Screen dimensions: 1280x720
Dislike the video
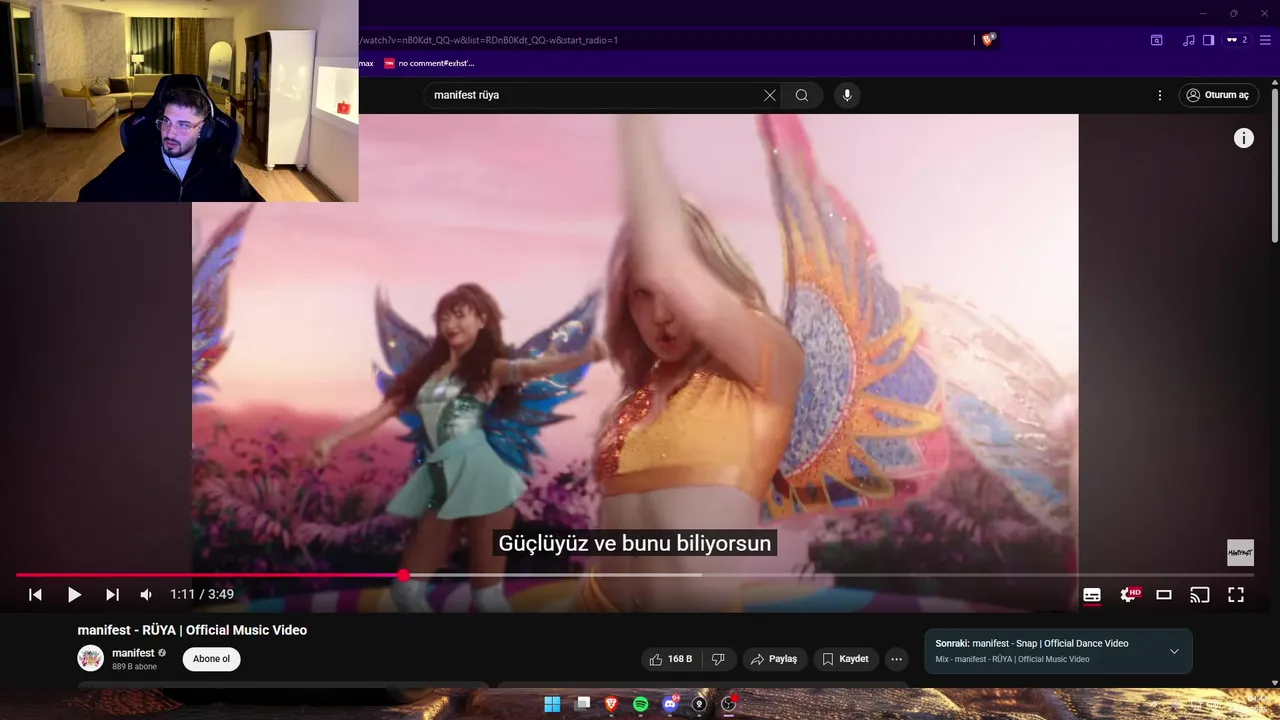coord(718,659)
